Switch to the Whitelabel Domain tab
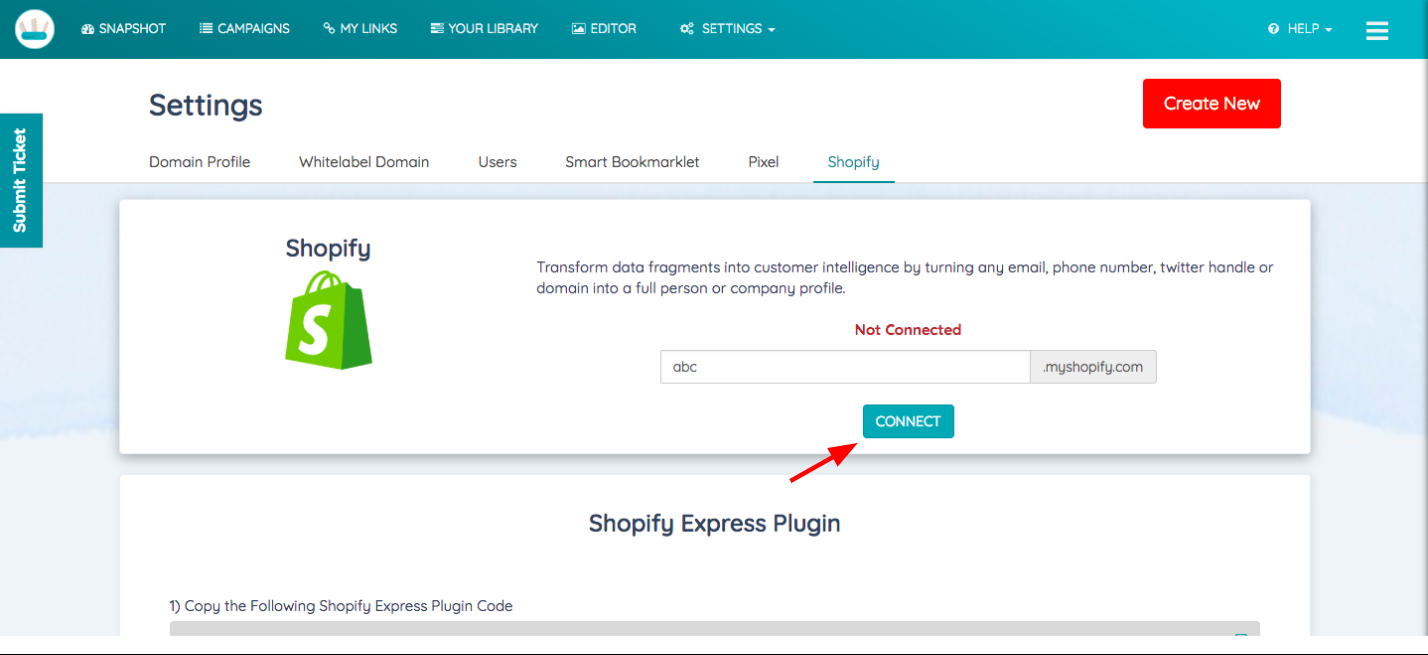 coord(364,162)
